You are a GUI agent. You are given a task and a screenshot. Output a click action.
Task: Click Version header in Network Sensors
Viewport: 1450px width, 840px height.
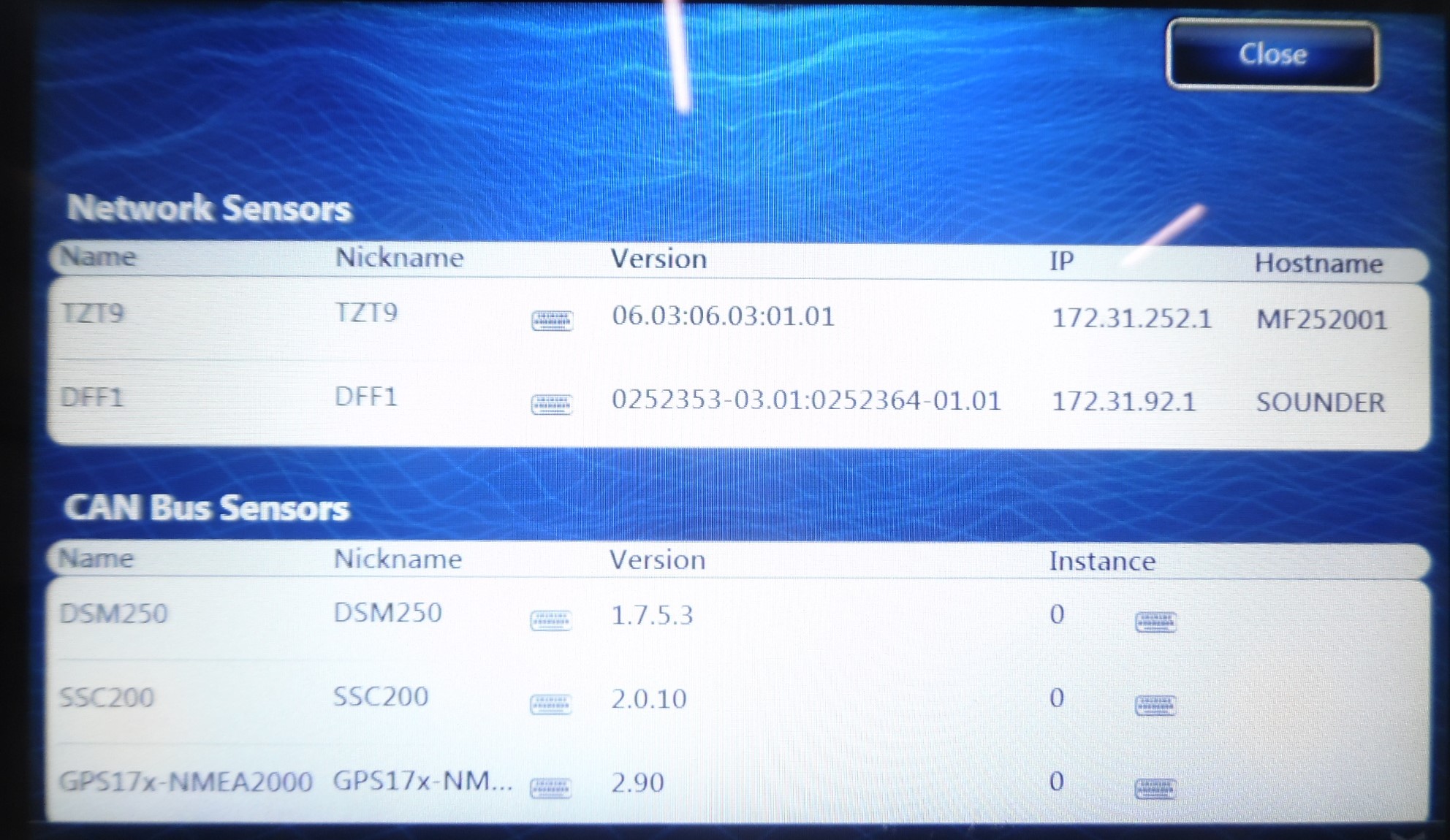(x=658, y=259)
